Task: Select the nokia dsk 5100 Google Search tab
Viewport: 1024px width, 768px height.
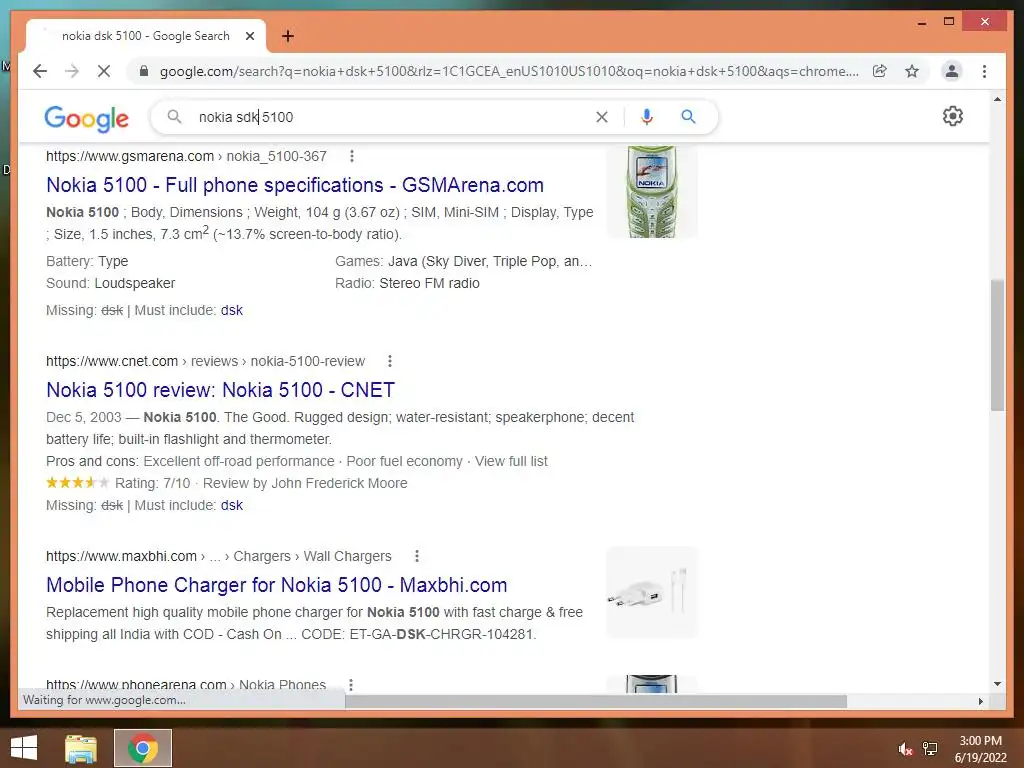Action: coord(145,36)
